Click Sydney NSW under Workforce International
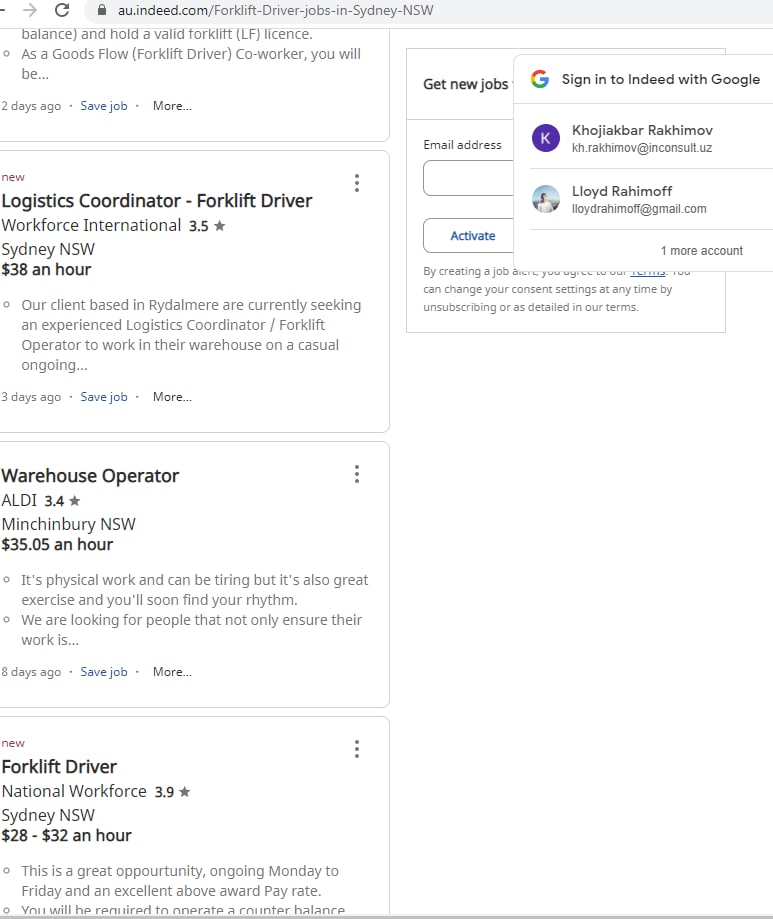 48,249
